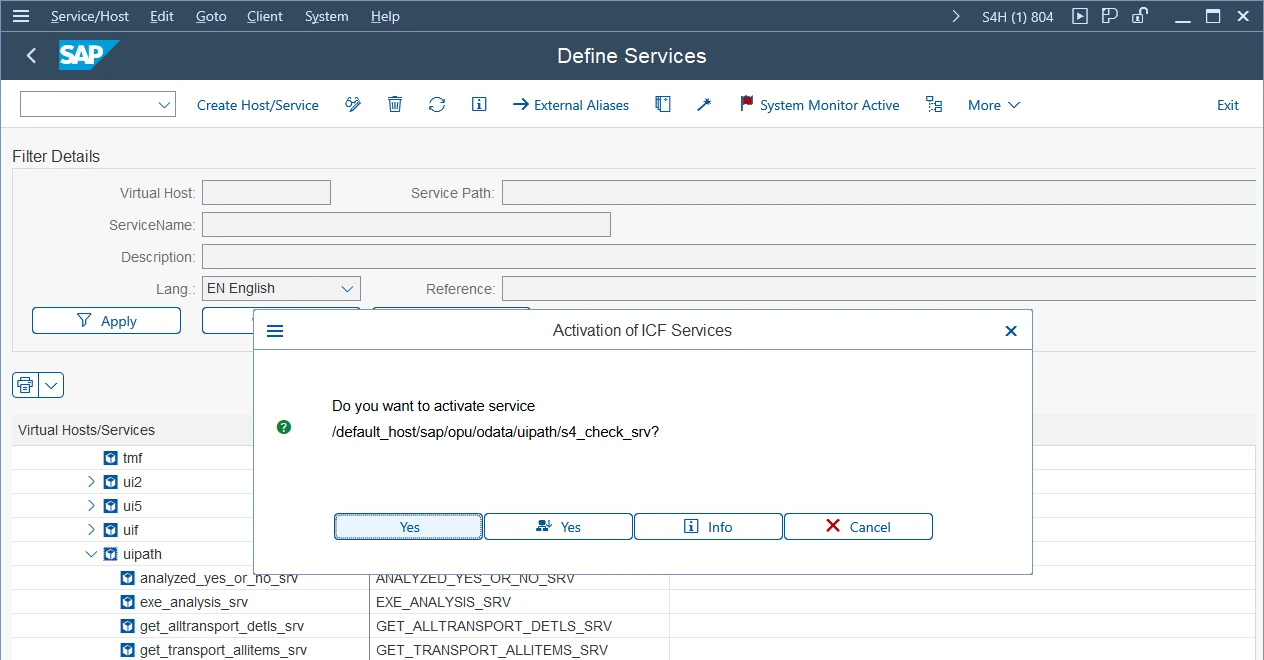Click the get_alltransport_detls_srv service icon
1264x660 pixels.
coord(128,626)
